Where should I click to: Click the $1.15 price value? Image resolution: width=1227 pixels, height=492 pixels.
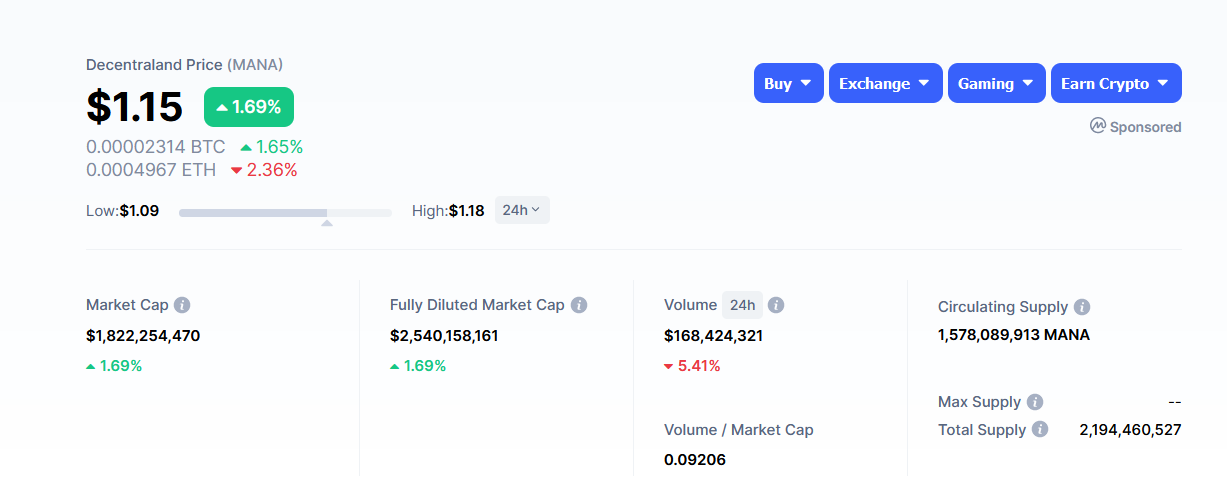[134, 107]
